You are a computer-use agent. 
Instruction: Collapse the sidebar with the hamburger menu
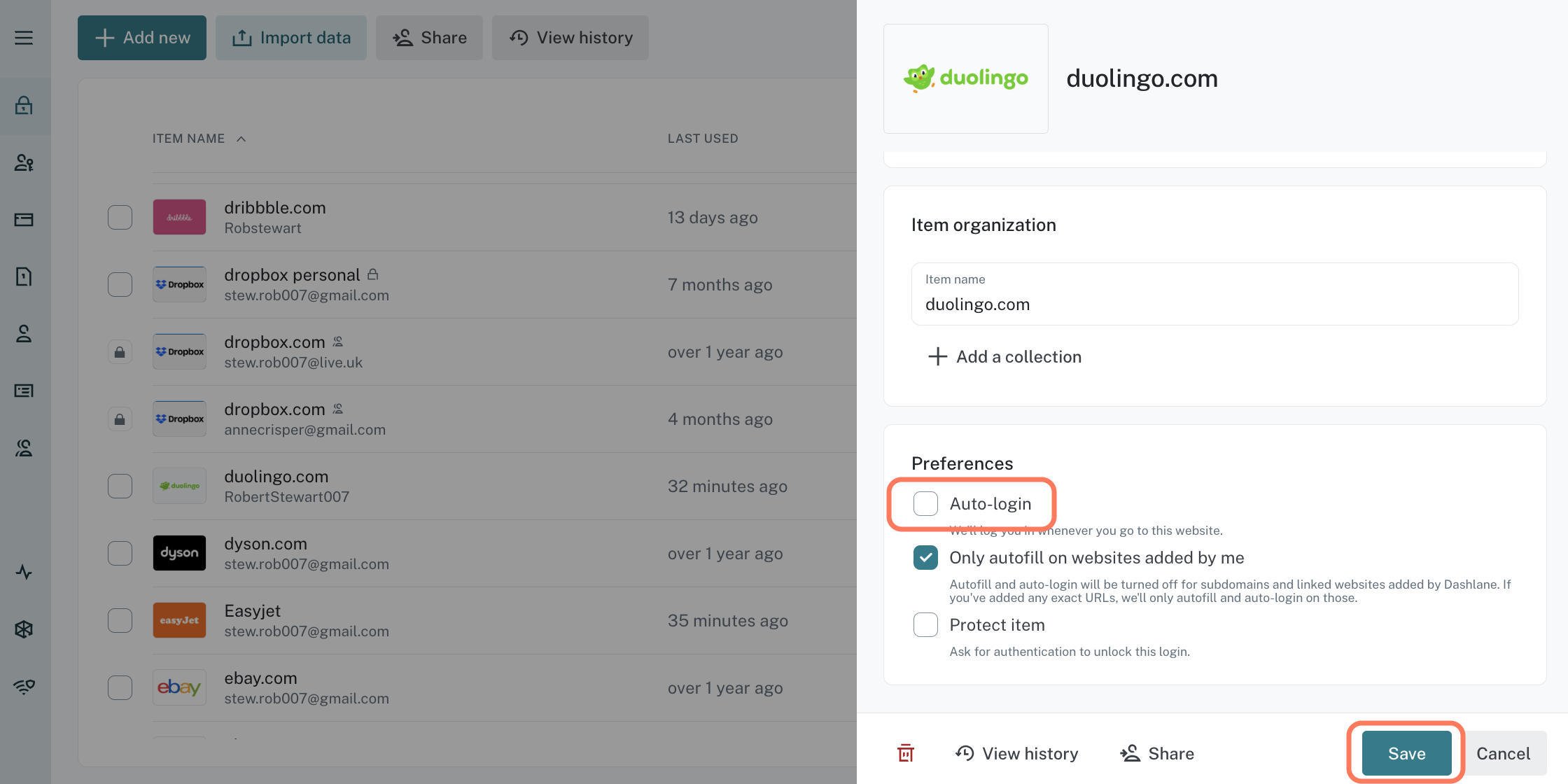click(x=25, y=38)
